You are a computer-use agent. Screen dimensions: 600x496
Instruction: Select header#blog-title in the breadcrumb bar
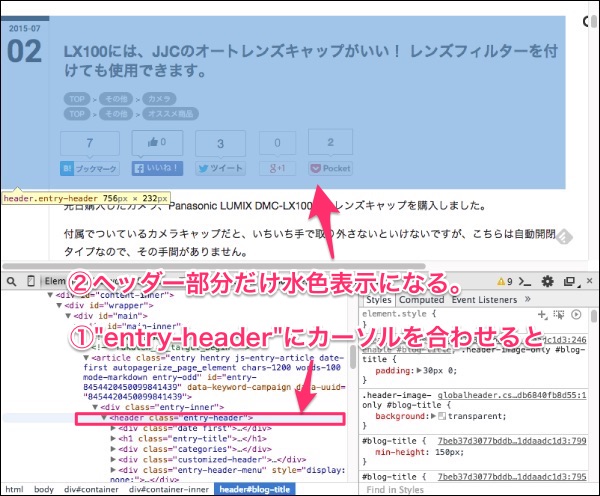(x=255, y=489)
